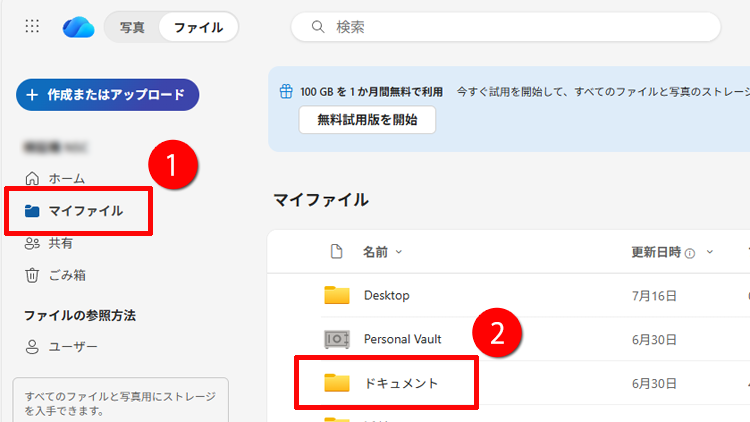The width and height of the screenshot is (750, 422).
Task: Click the ドキュメント folder icon
Action: click(x=337, y=383)
